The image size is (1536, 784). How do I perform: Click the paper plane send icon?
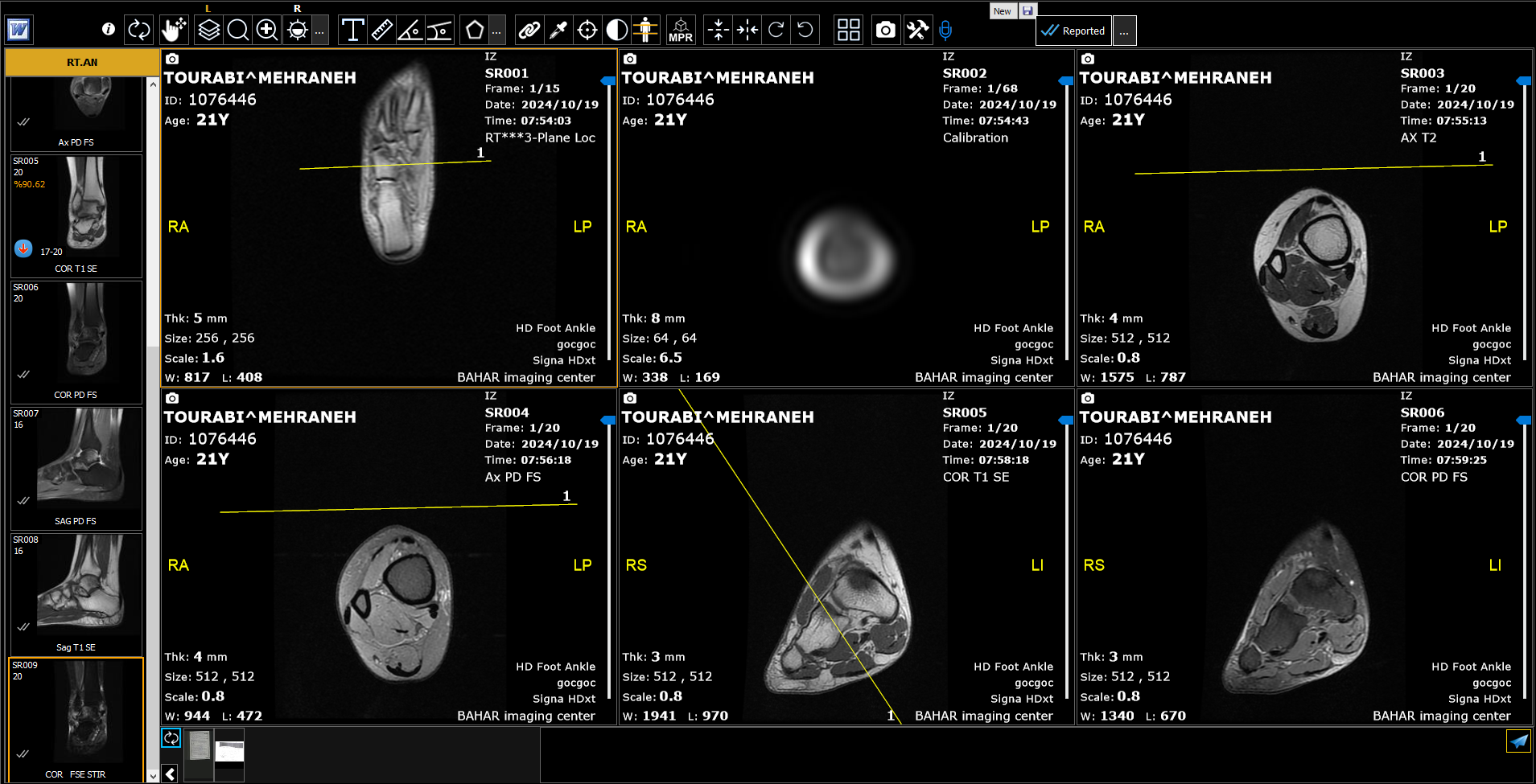pyautogui.click(x=1518, y=741)
